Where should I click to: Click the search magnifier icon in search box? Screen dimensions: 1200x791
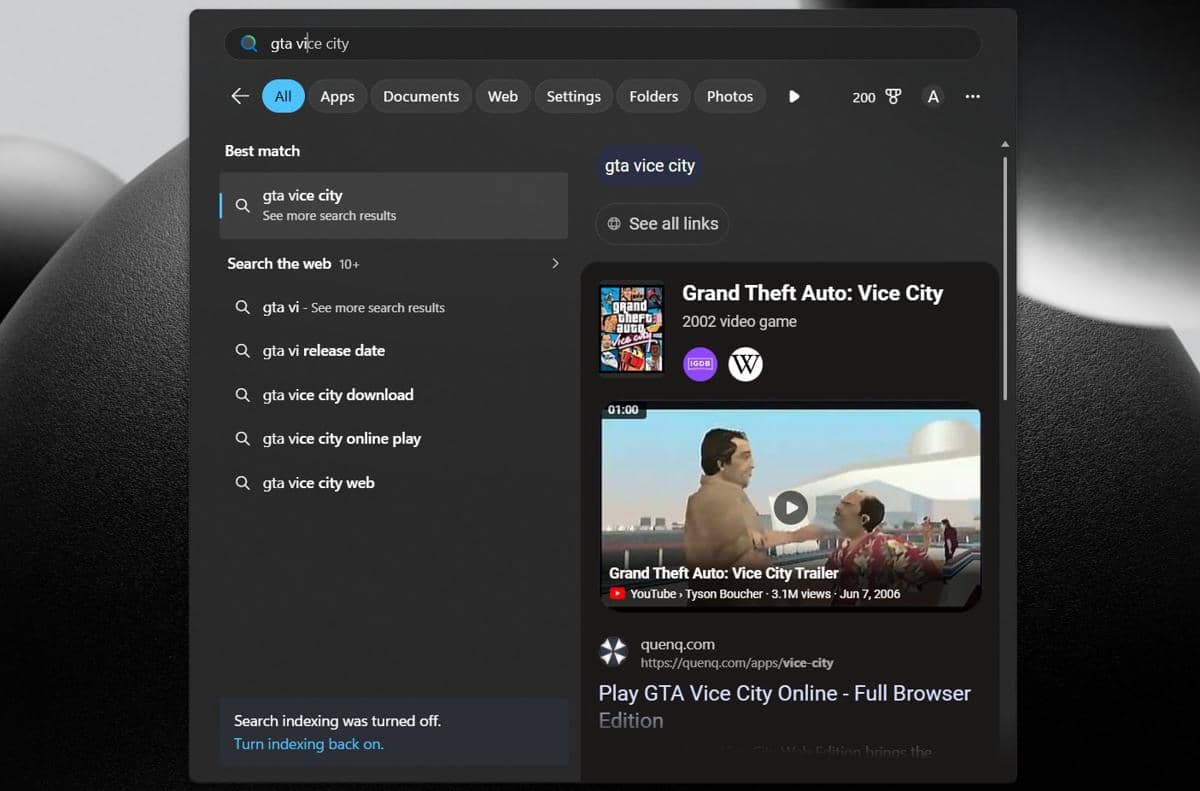pos(249,43)
